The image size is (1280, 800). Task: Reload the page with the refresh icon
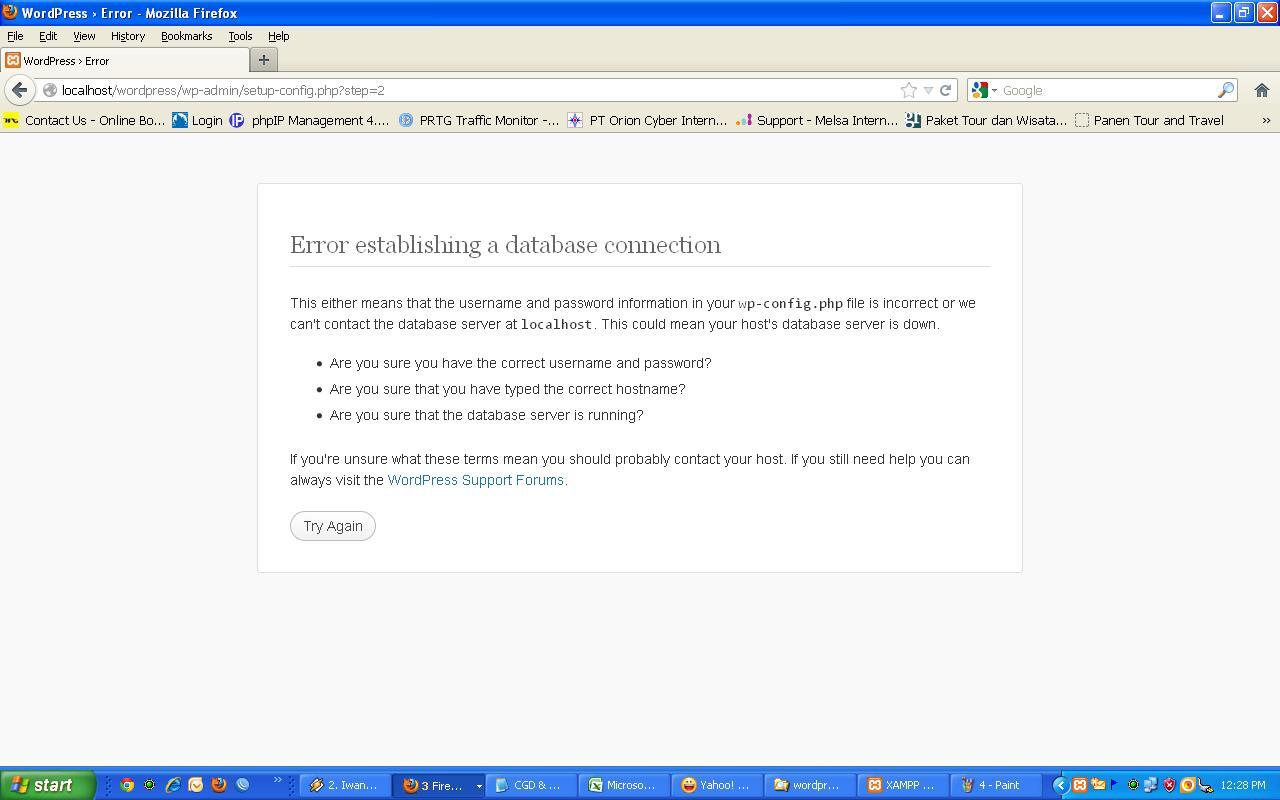[x=945, y=90]
